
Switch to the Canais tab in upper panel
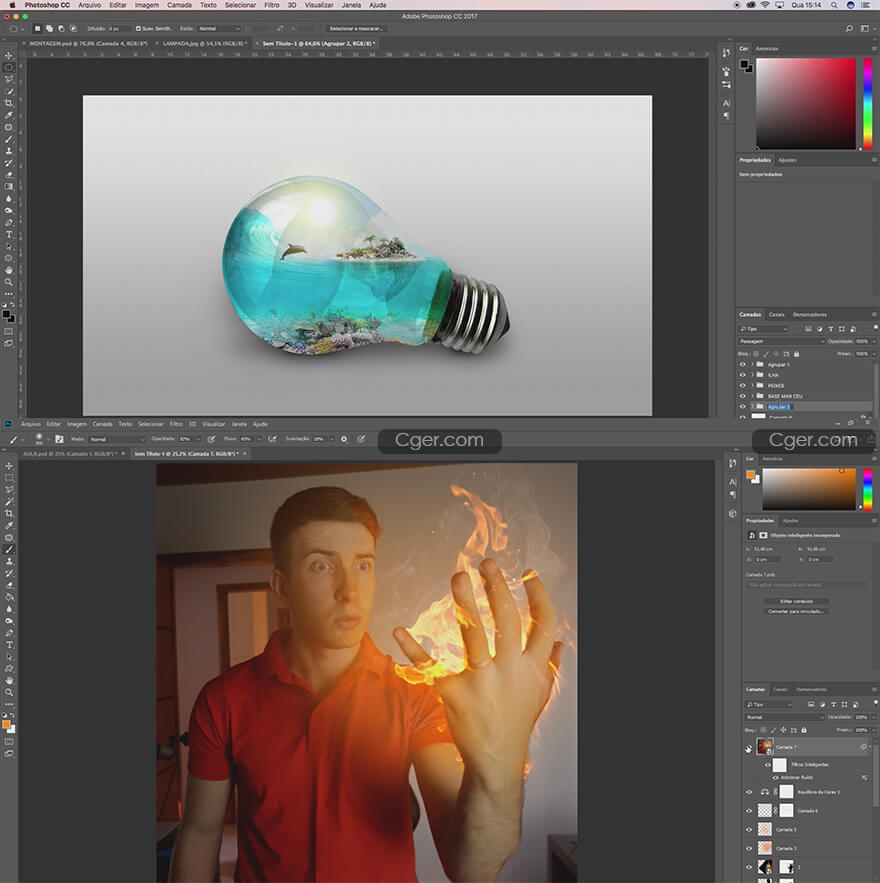pos(776,315)
